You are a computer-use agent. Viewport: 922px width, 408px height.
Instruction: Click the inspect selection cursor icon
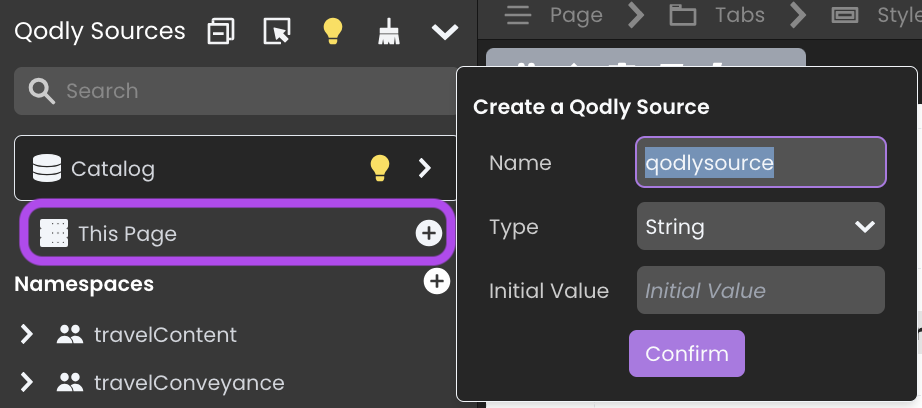[x=277, y=31]
